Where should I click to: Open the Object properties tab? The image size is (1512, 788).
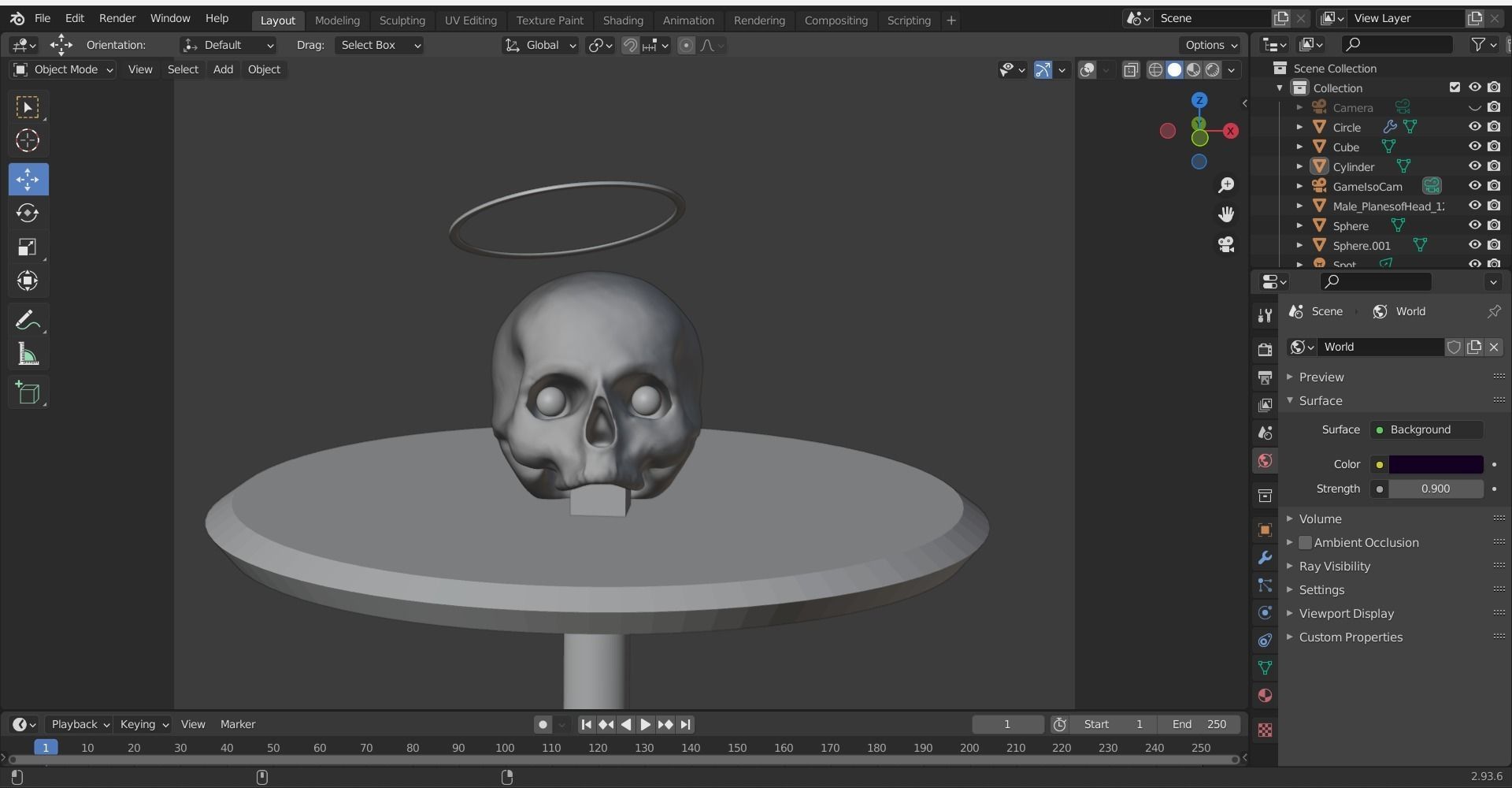click(1265, 530)
